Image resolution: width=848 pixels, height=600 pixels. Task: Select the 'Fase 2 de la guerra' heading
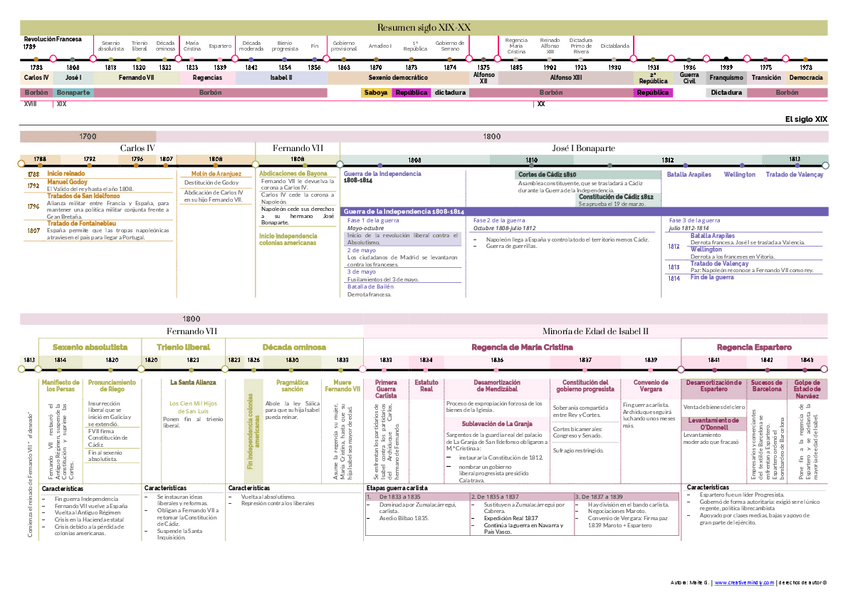tap(499, 220)
